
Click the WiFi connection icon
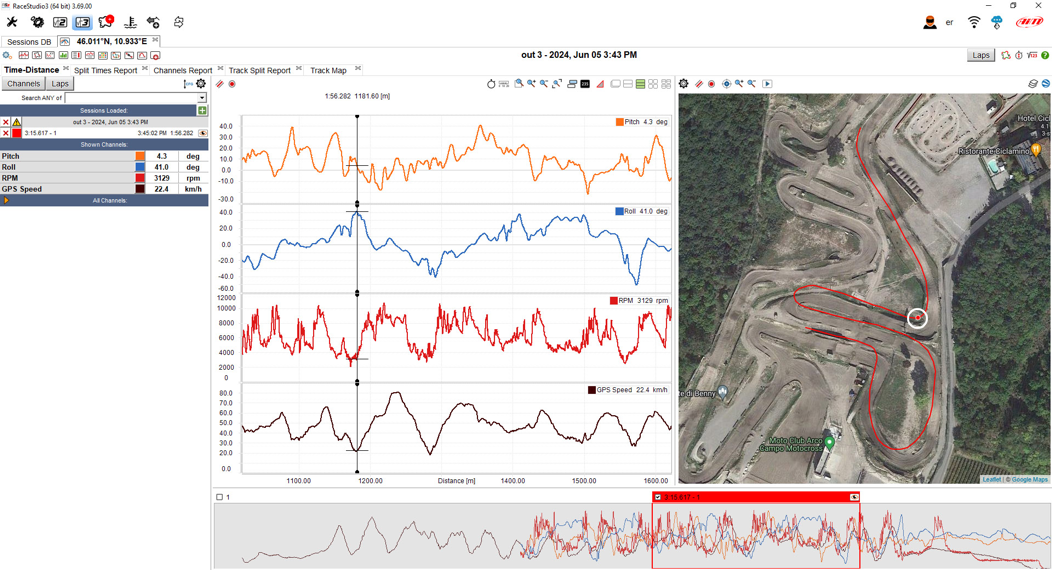click(974, 22)
